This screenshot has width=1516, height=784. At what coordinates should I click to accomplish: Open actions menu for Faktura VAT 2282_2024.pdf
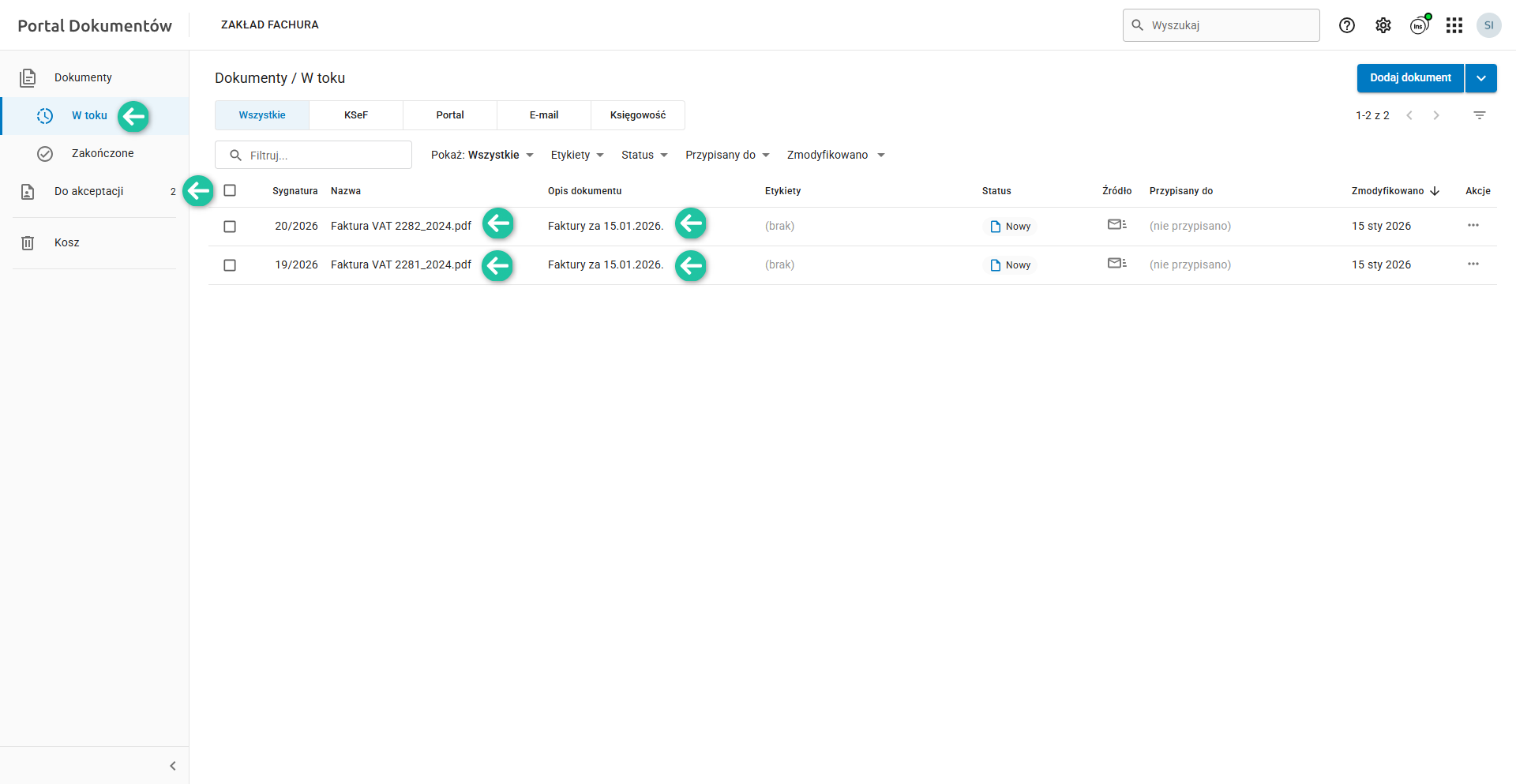[x=1473, y=226]
